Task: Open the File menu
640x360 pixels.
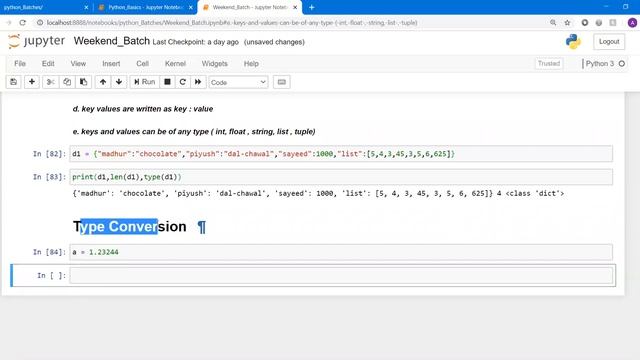Action: click(x=20, y=64)
